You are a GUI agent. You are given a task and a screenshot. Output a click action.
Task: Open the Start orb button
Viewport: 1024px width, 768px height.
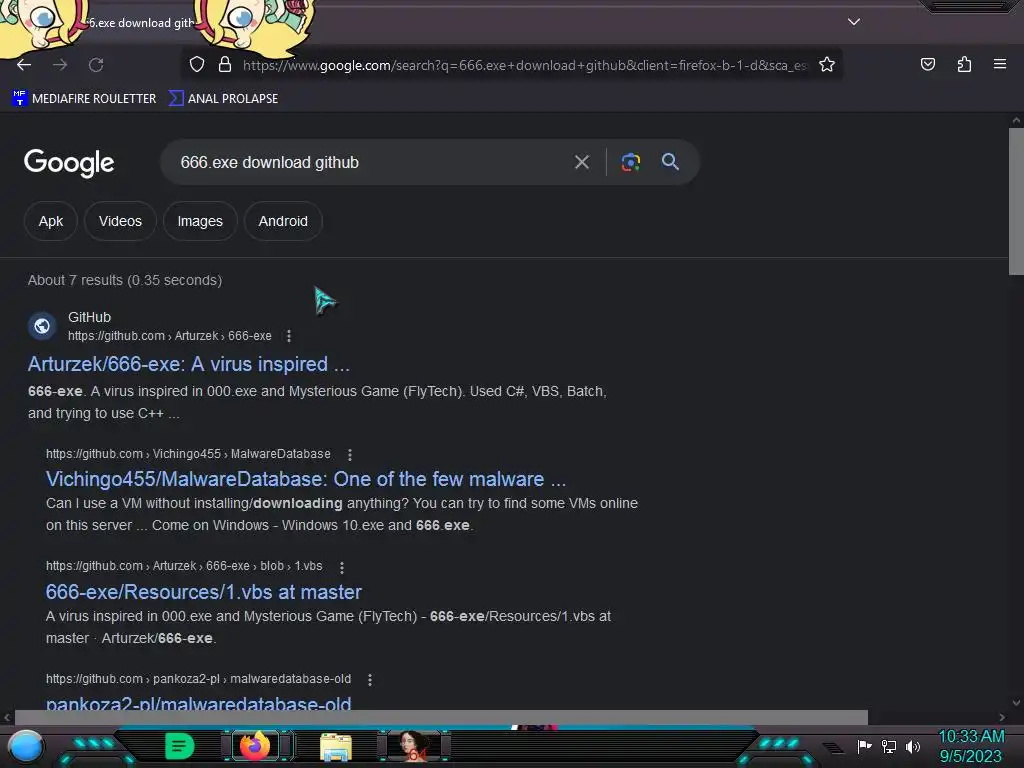click(26, 746)
